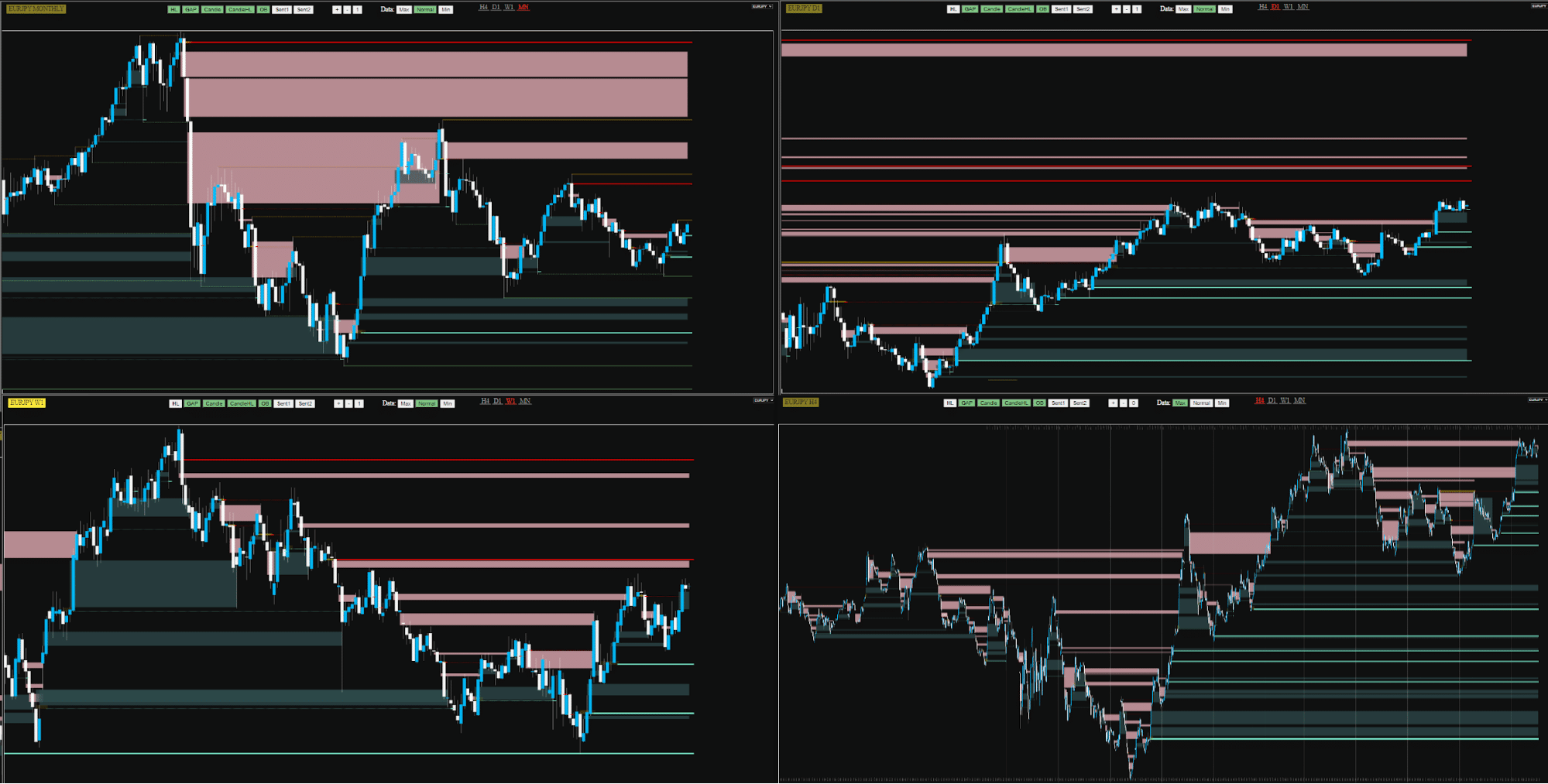Select Normal data in the H4 chart
The height and width of the screenshot is (784, 1548).
pyautogui.click(x=1201, y=403)
